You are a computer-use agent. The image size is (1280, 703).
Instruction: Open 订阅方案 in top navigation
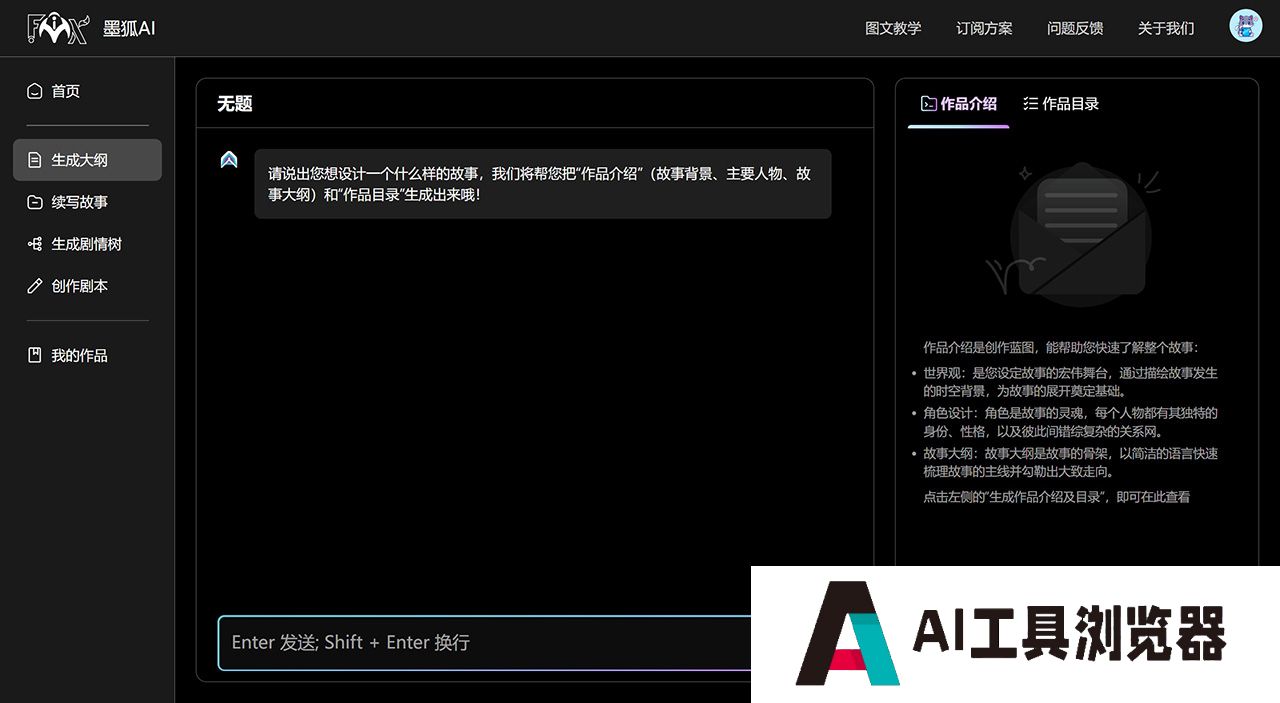[984, 28]
